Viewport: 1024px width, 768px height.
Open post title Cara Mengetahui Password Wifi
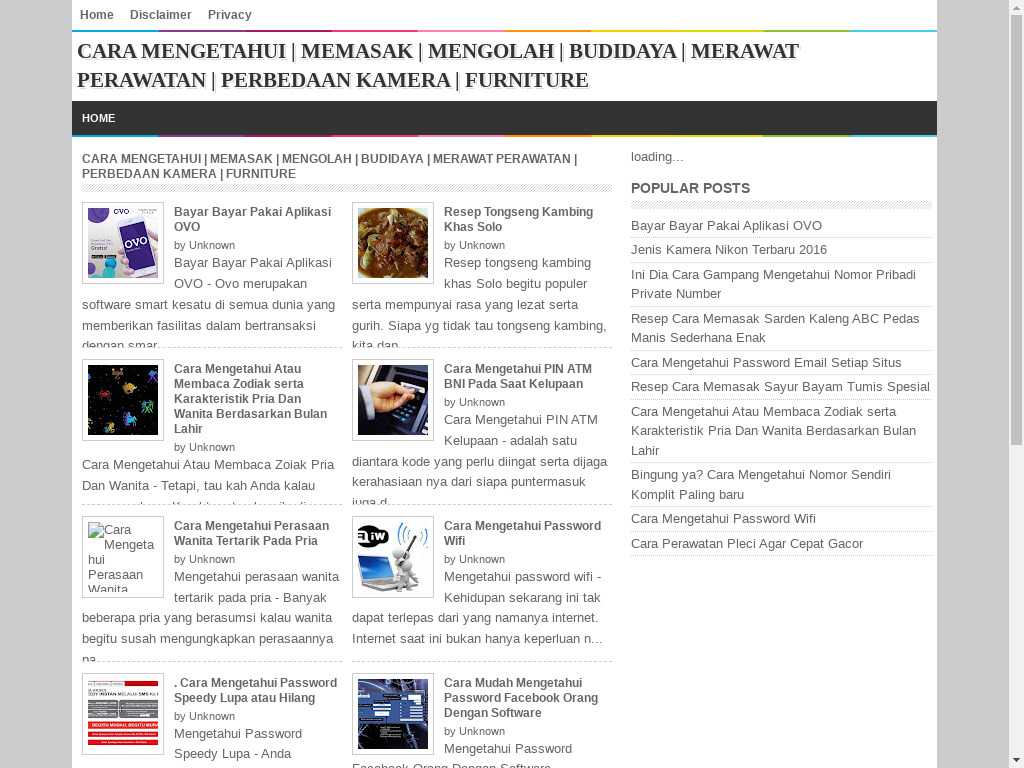click(522, 533)
